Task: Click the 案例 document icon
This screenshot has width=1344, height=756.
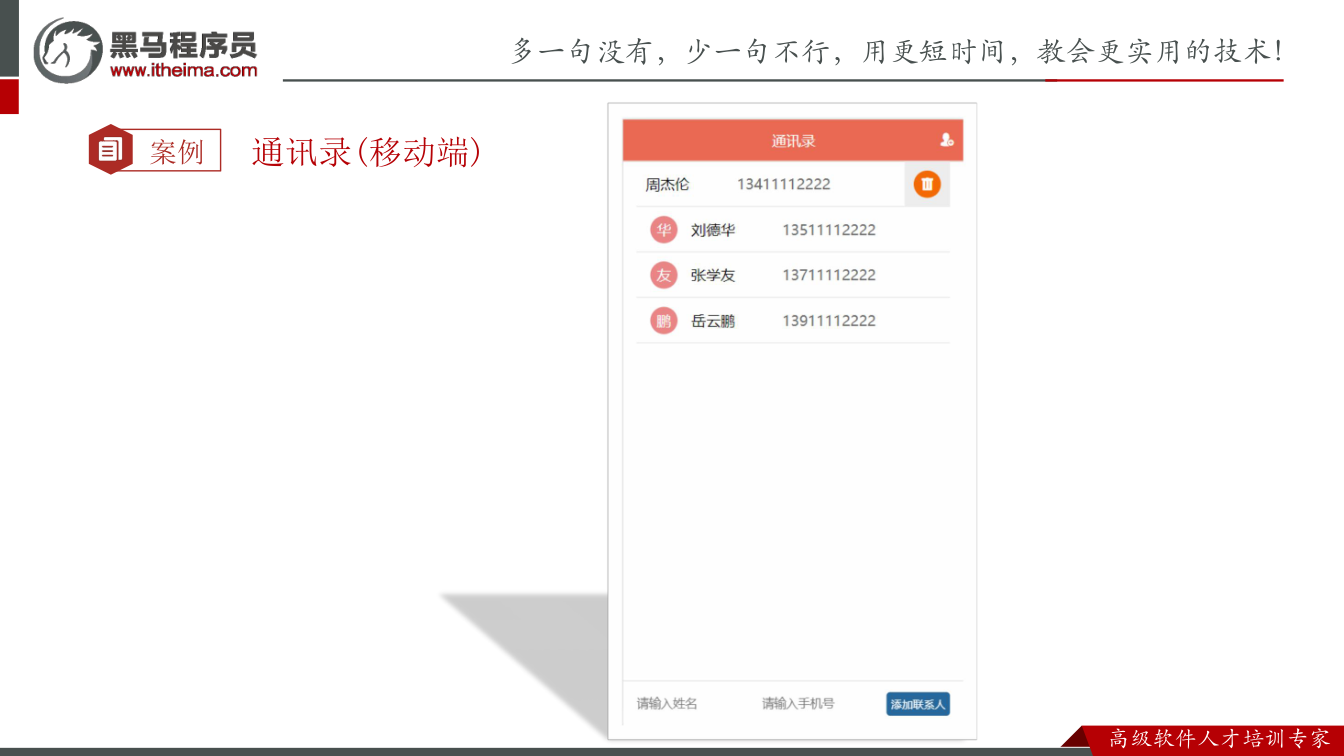Action: 110,150
